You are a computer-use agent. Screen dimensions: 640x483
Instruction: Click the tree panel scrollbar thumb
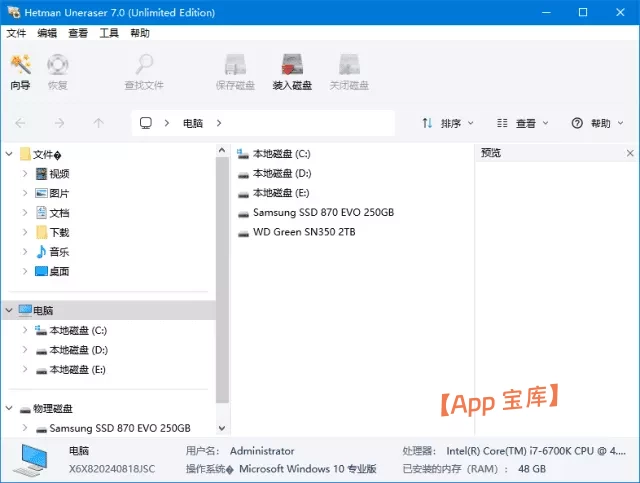point(222,280)
